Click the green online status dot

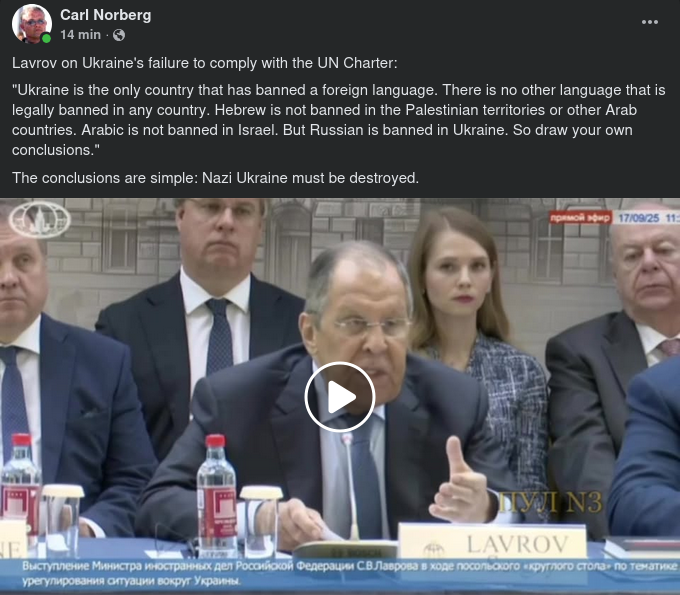(46, 39)
